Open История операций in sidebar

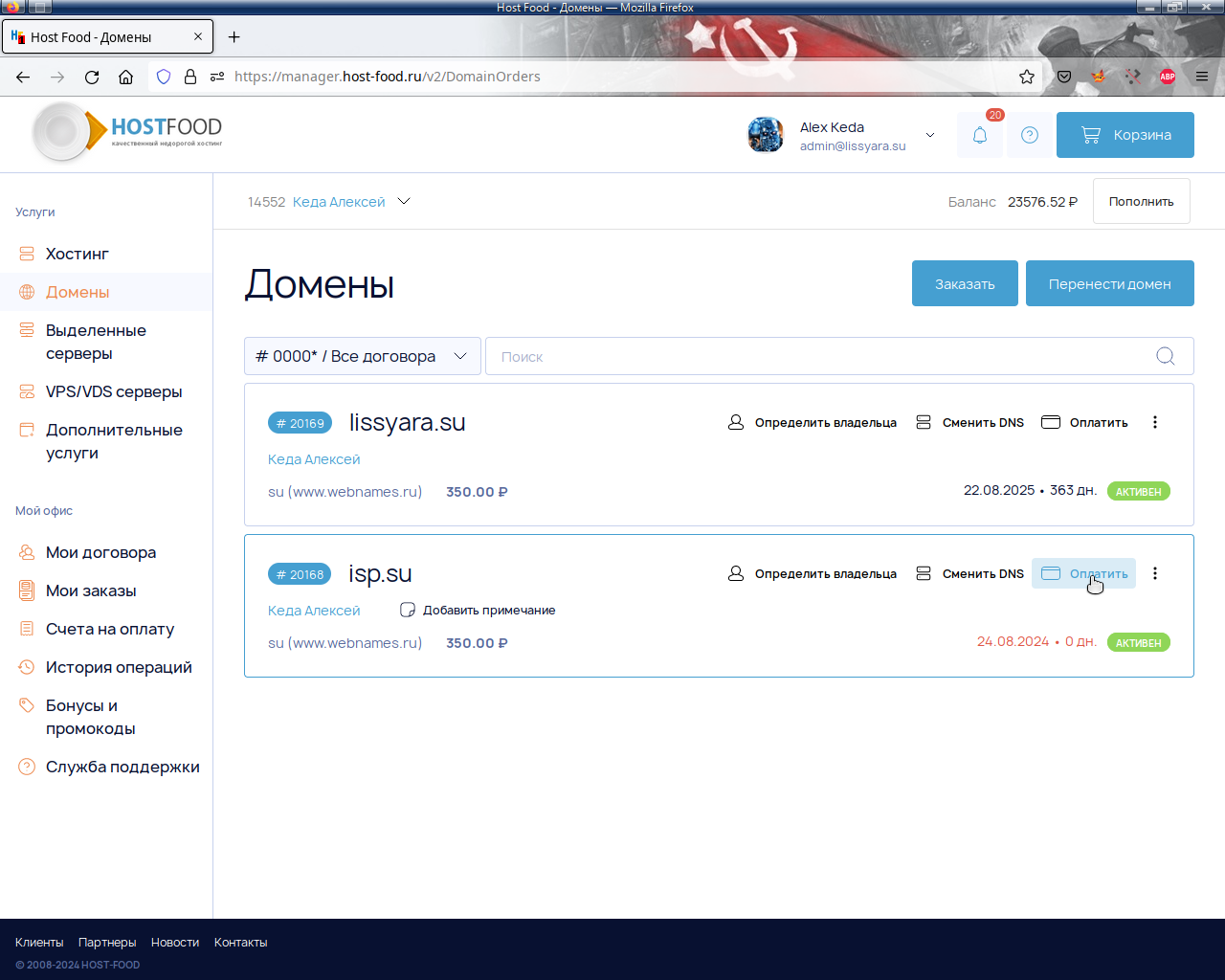pos(119,667)
